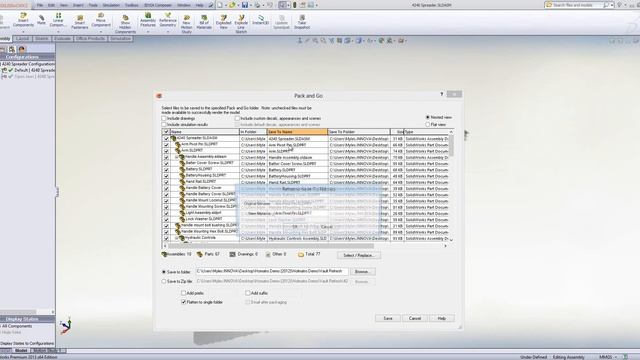Open the DisplayManager tab icon
Viewport: 640px width, 360px height.
(22, 49)
